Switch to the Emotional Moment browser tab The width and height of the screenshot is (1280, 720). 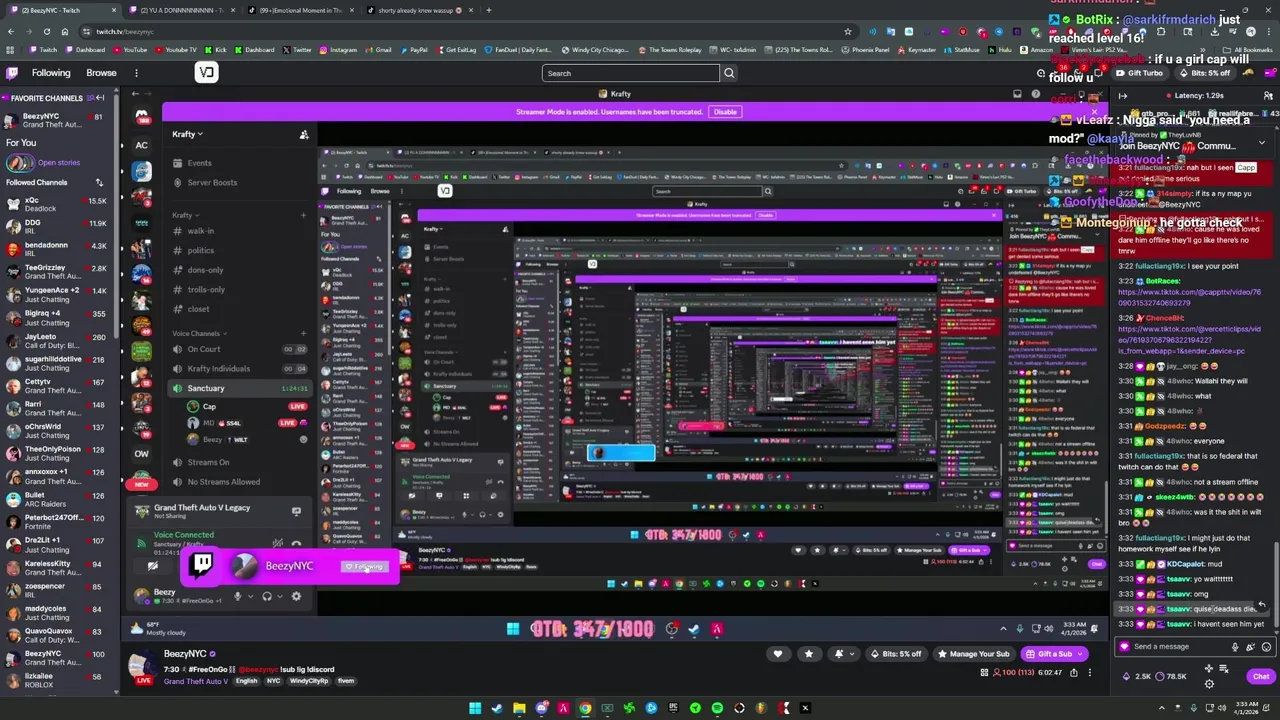pyautogui.click(x=301, y=10)
